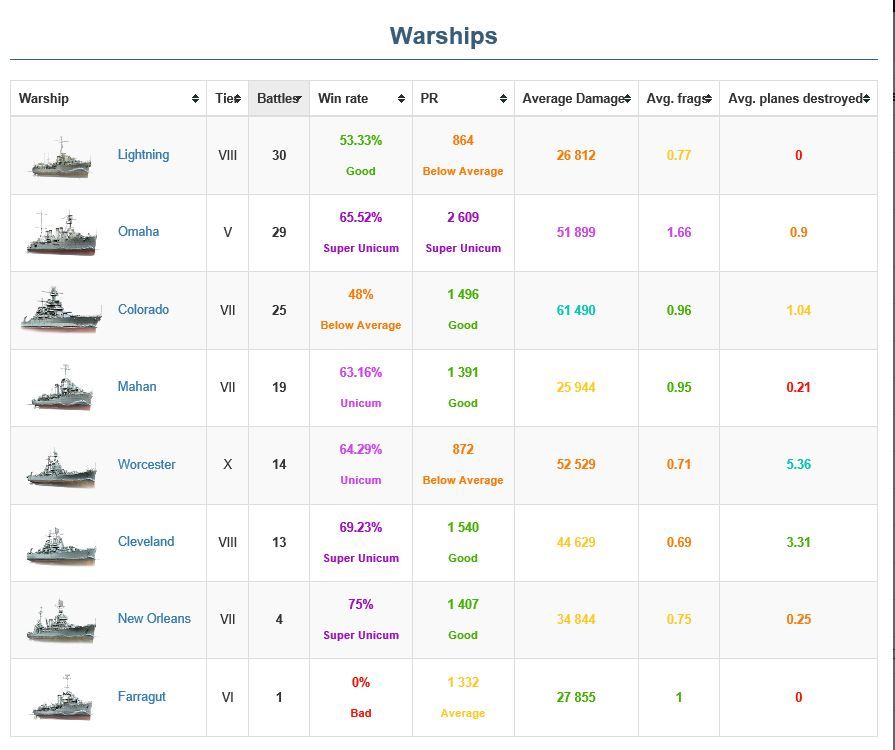Viewport: 895px width, 750px height.
Task: Click the Worcester cruiser thumbnail image
Action: [62, 466]
